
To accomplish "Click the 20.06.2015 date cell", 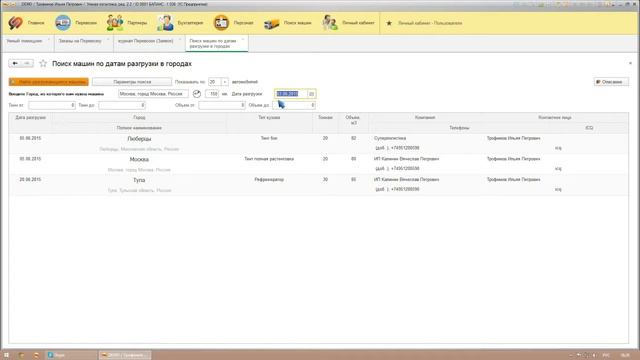I will click(31, 180).
